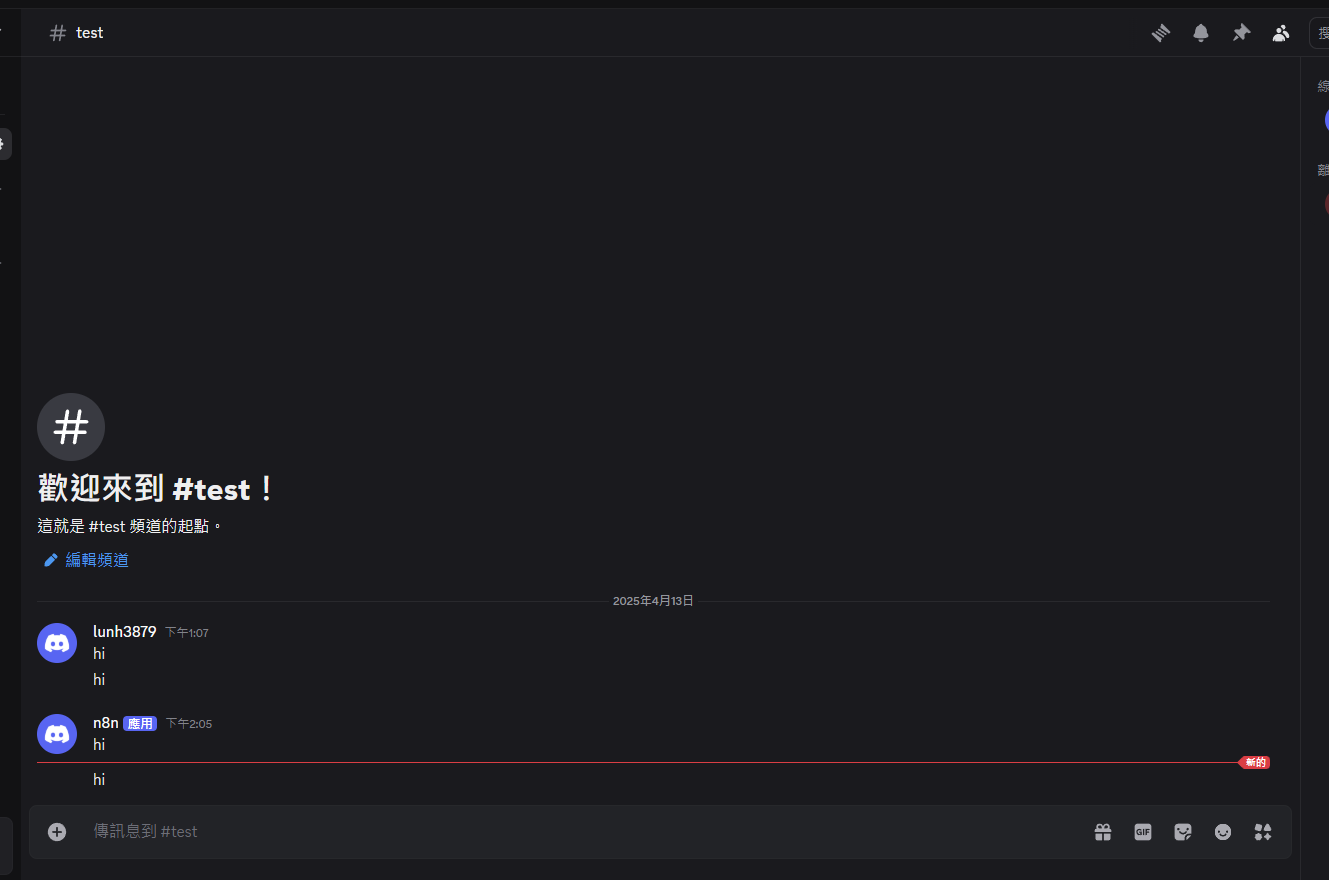Click the test channel name in header
Image resolution: width=1329 pixels, height=880 pixels.
tap(90, 33)
